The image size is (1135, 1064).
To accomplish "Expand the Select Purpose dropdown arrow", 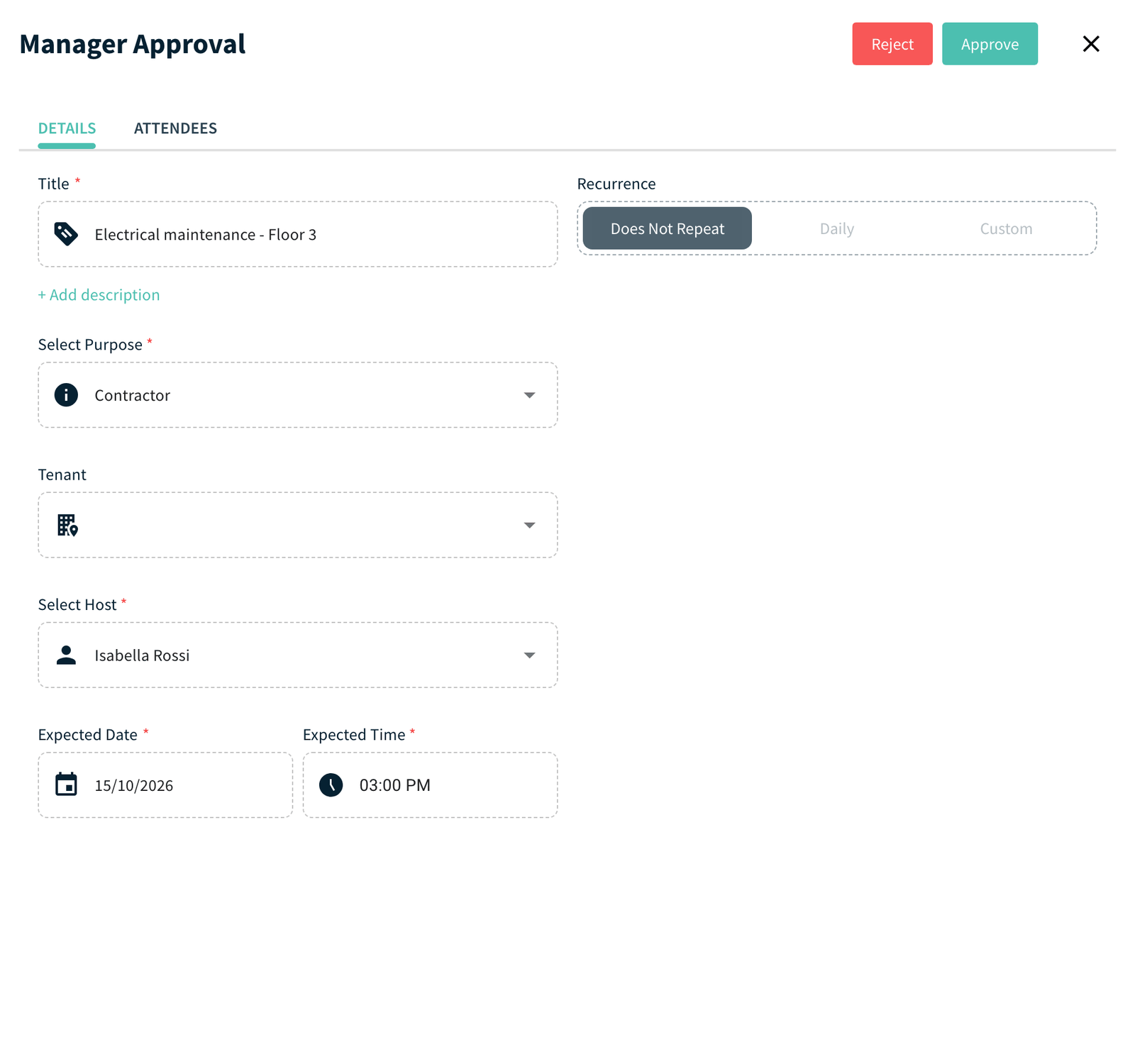I will pyautogui.click(x=529, y=395).
